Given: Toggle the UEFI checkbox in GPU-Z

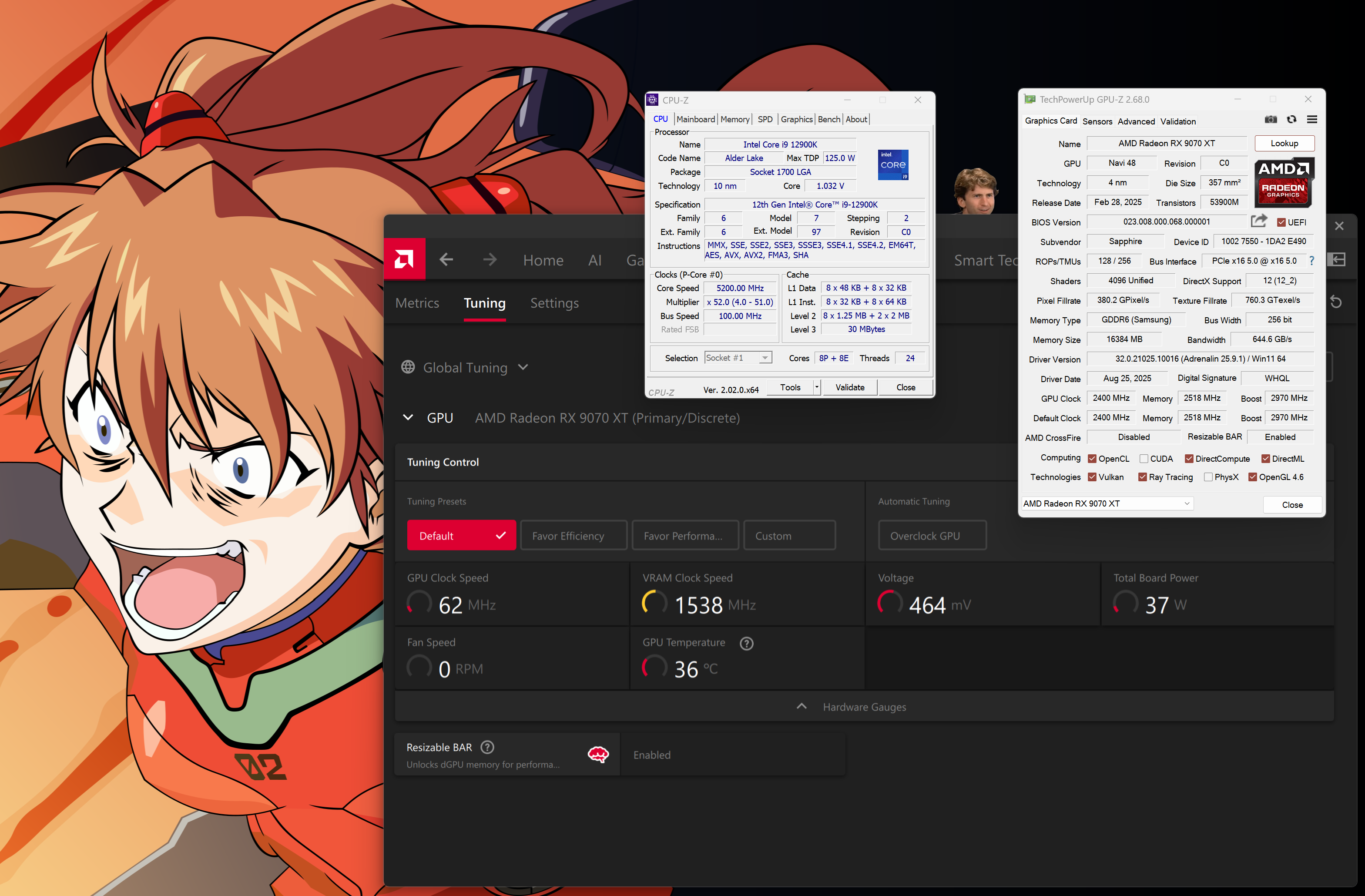Looking at the screenshot, I should 1281,222.
